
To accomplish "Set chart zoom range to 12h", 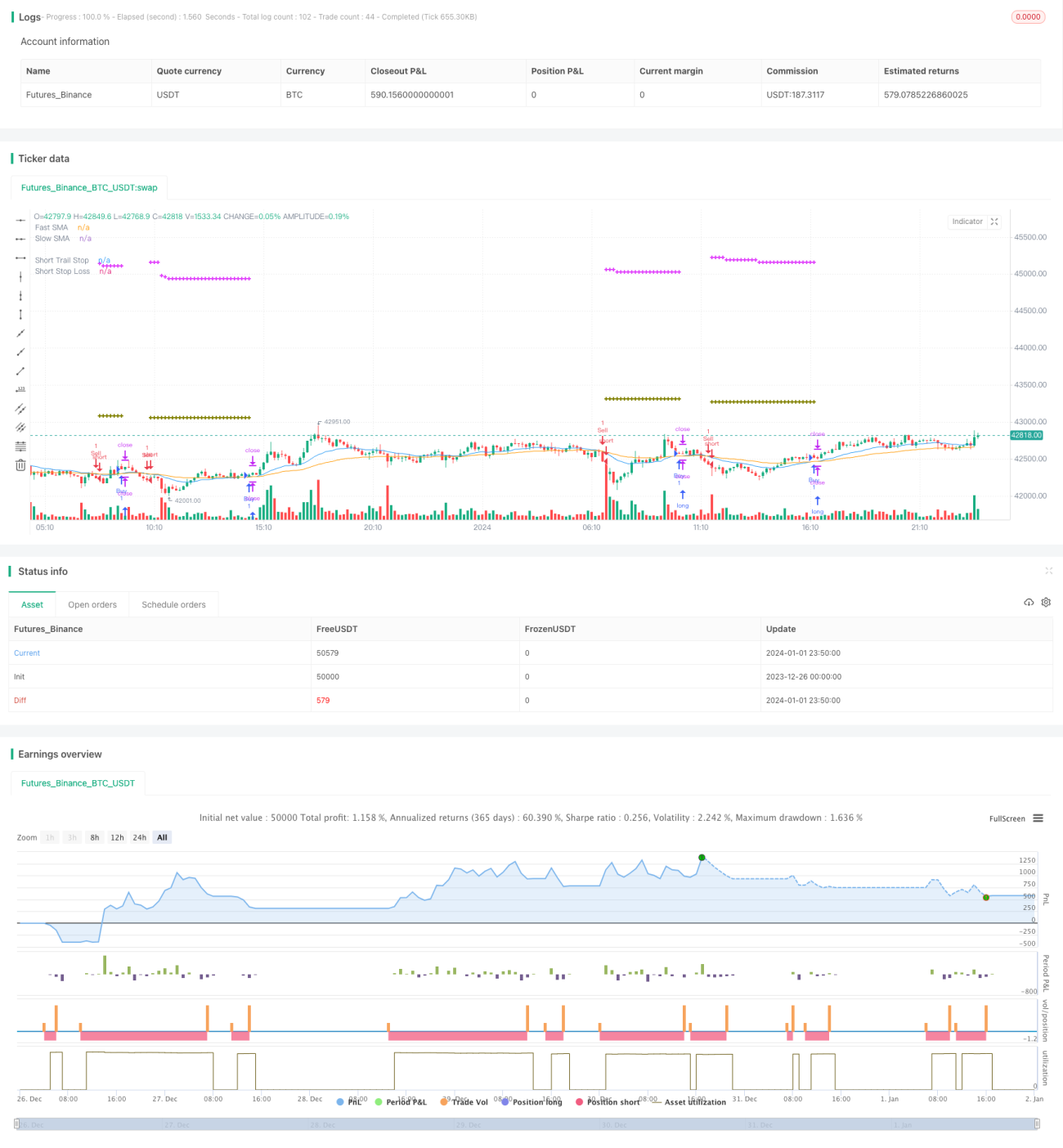I will point(117,837).
